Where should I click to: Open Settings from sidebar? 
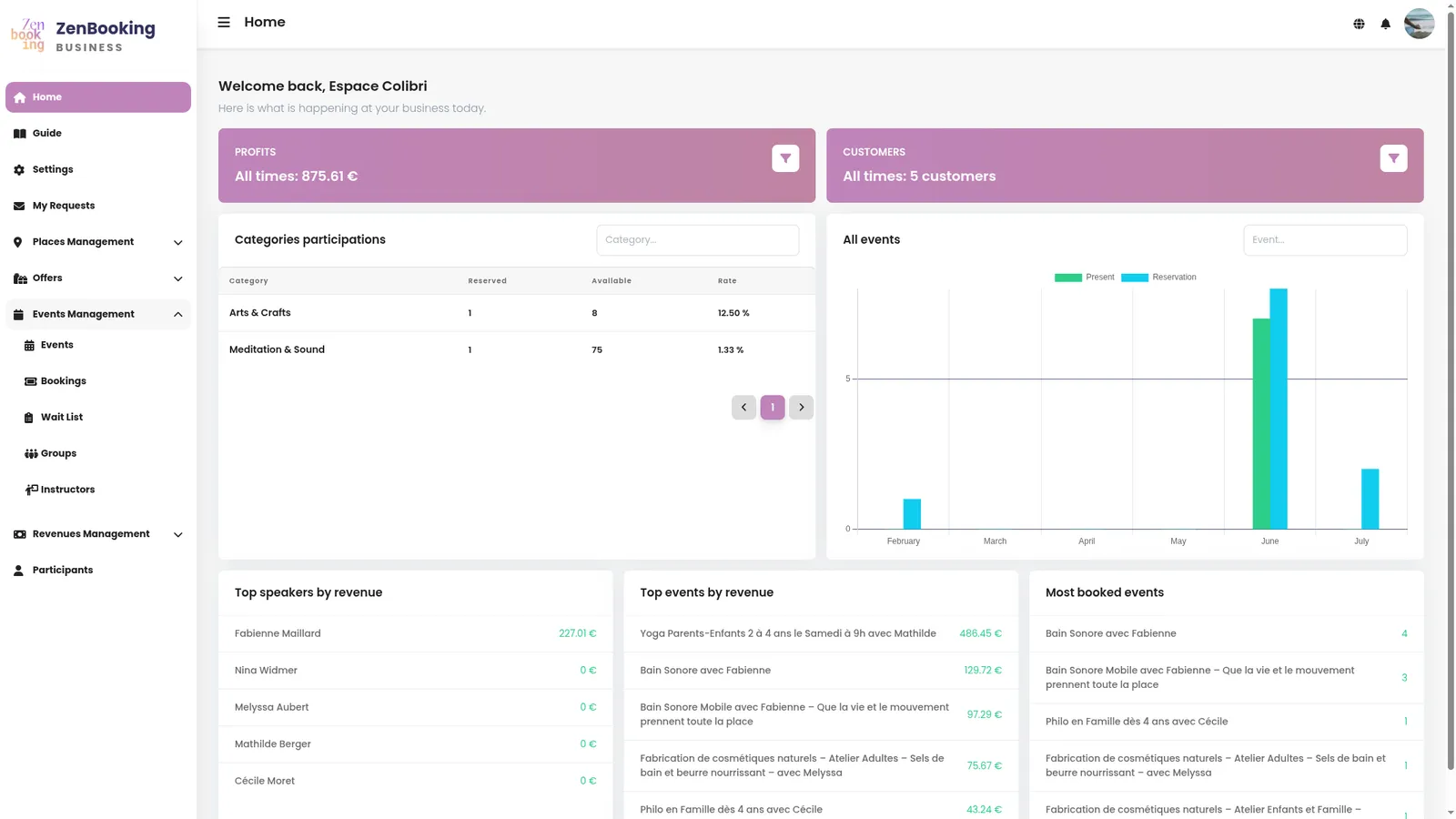pos(98,169)
